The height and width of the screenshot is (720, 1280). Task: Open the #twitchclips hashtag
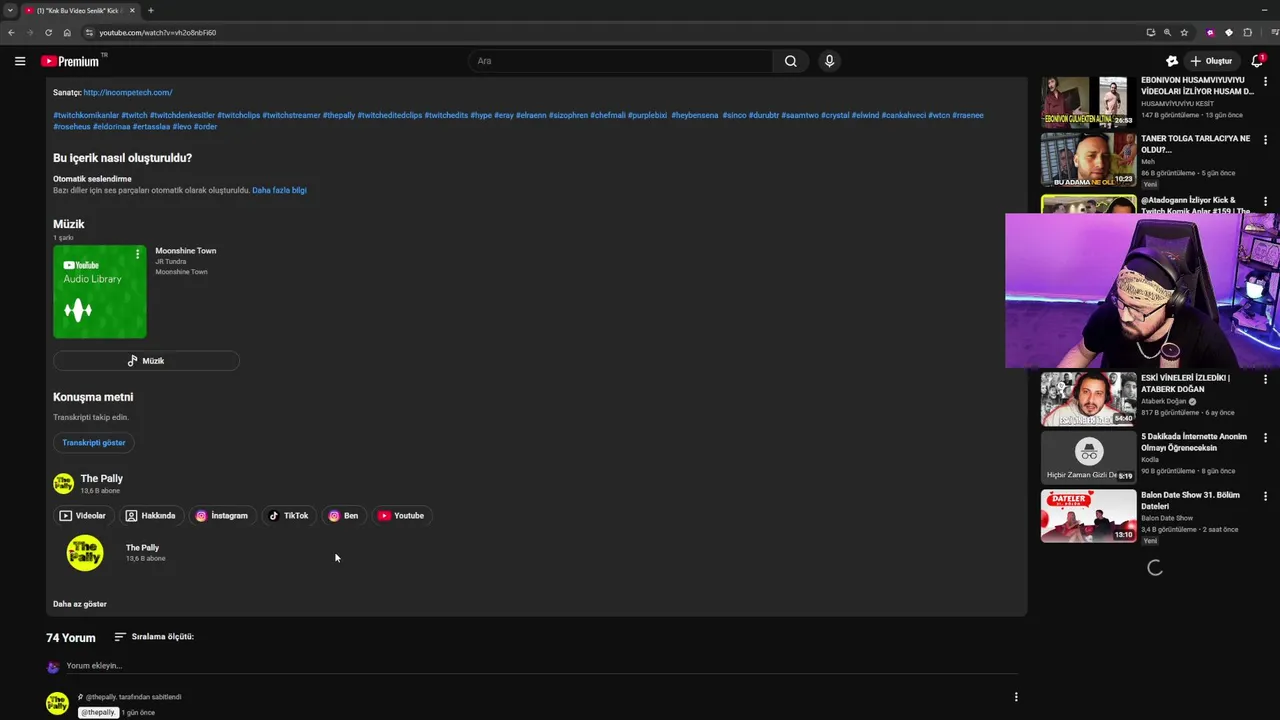pos(238,115)
